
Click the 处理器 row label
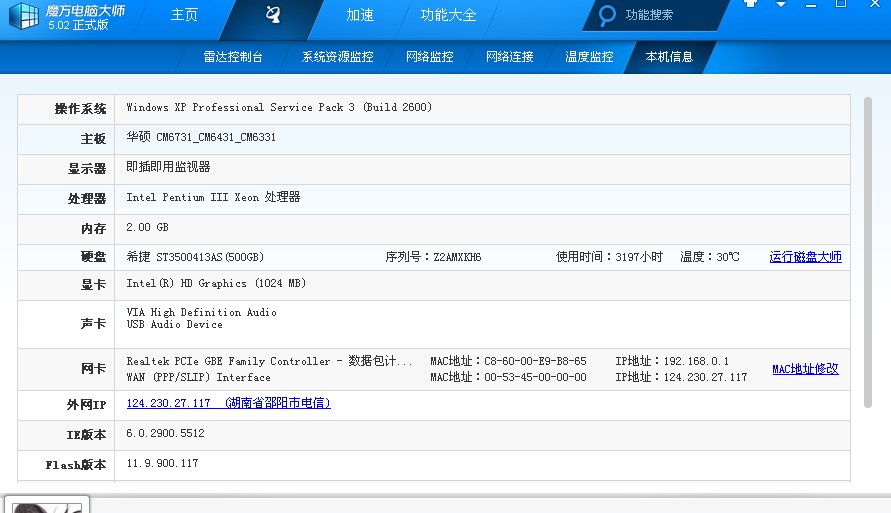[x=87, y=199]
